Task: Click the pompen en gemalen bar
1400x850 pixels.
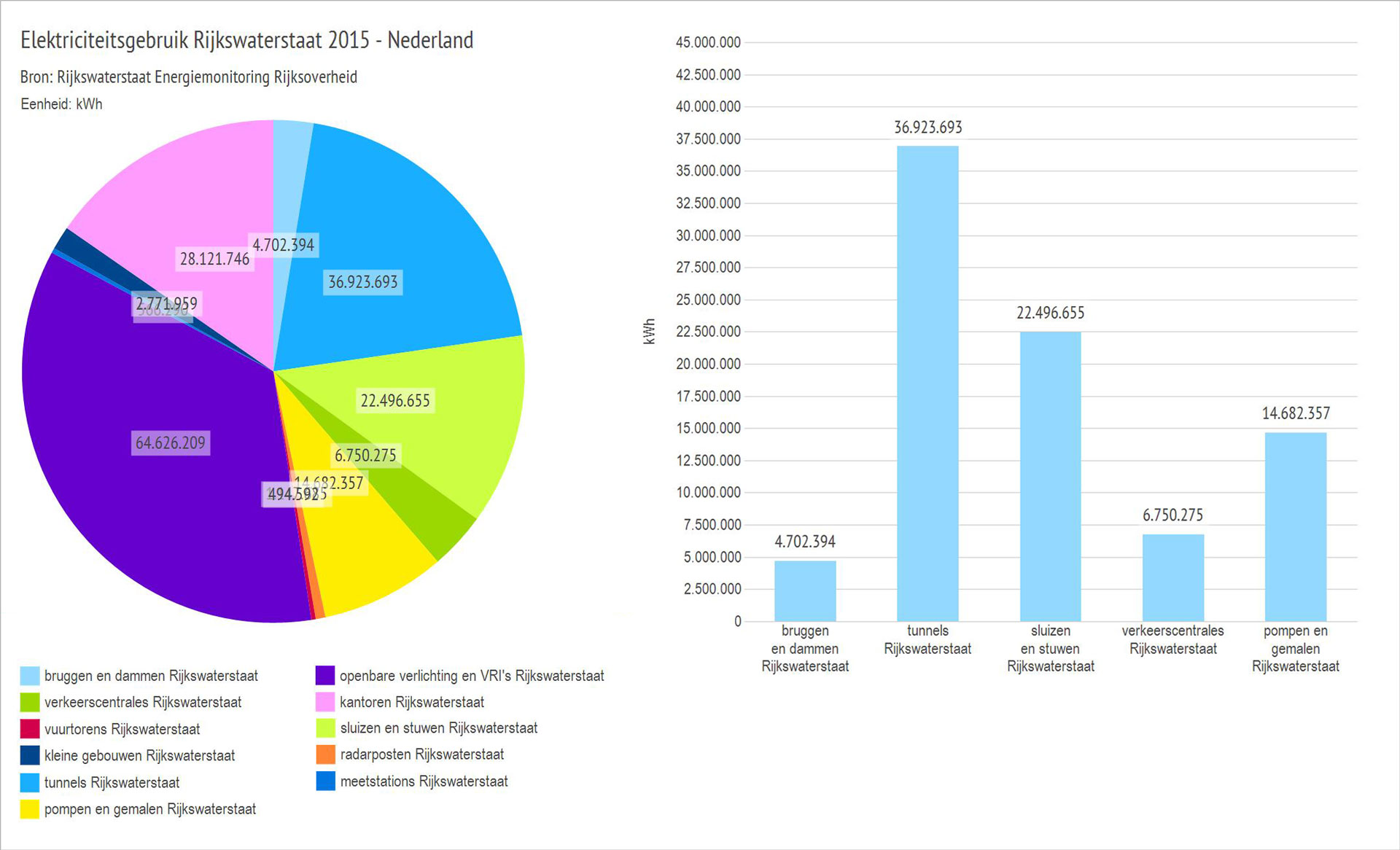Action: click(x=1295, y=526)
